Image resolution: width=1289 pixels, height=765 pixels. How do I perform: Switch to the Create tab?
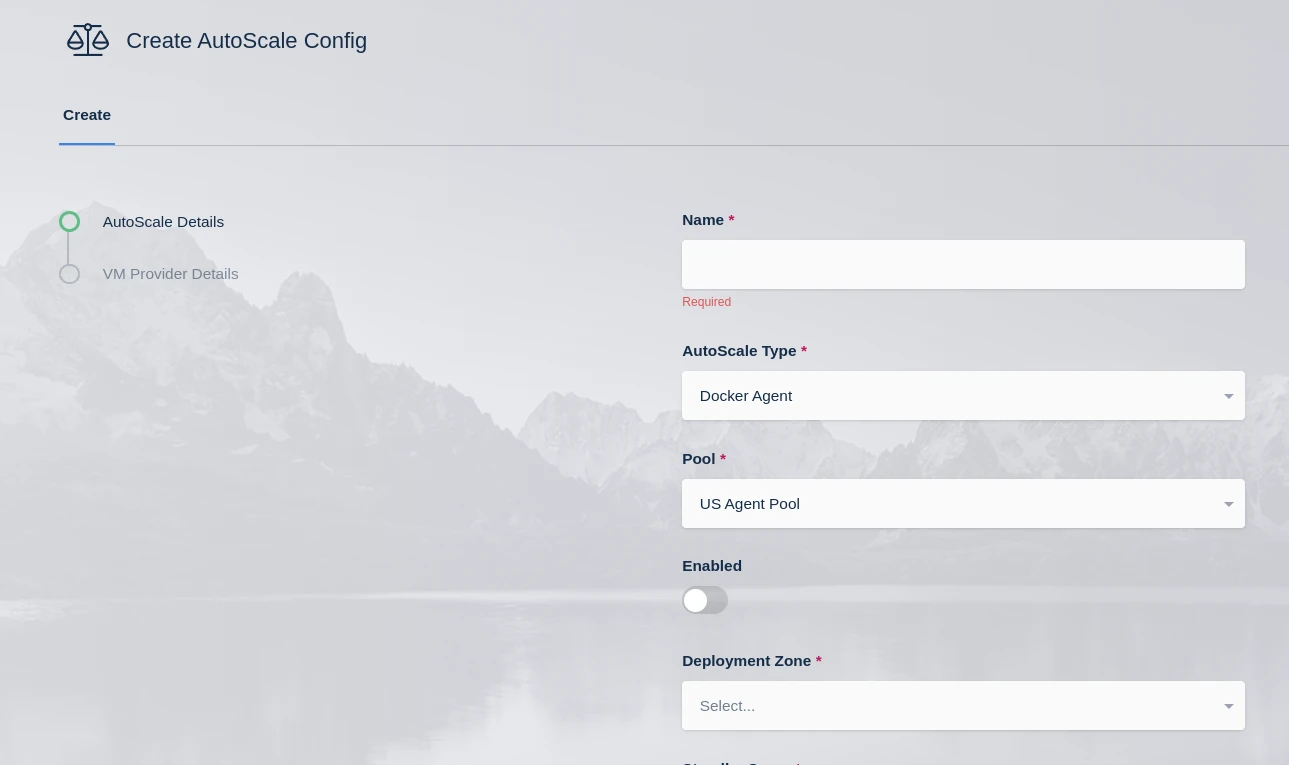point(87,115)
